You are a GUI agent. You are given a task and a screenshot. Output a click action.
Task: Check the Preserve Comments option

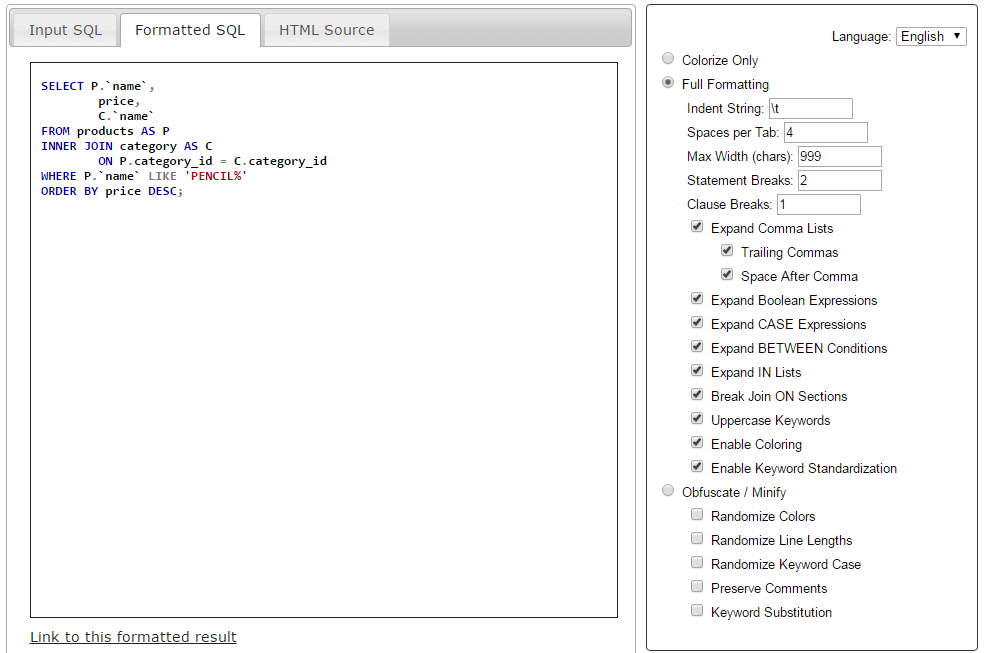coord(697,587)
